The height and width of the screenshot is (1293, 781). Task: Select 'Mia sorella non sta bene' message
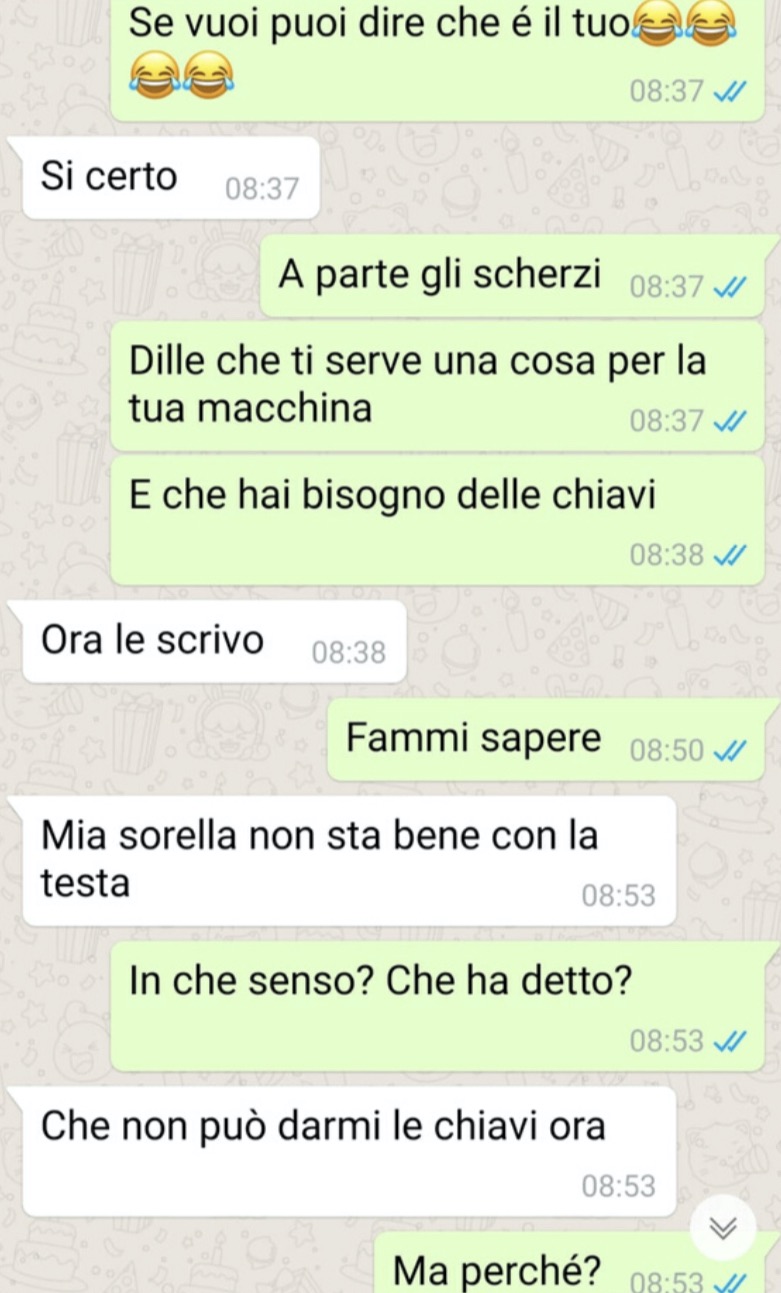tap(349, 861)
